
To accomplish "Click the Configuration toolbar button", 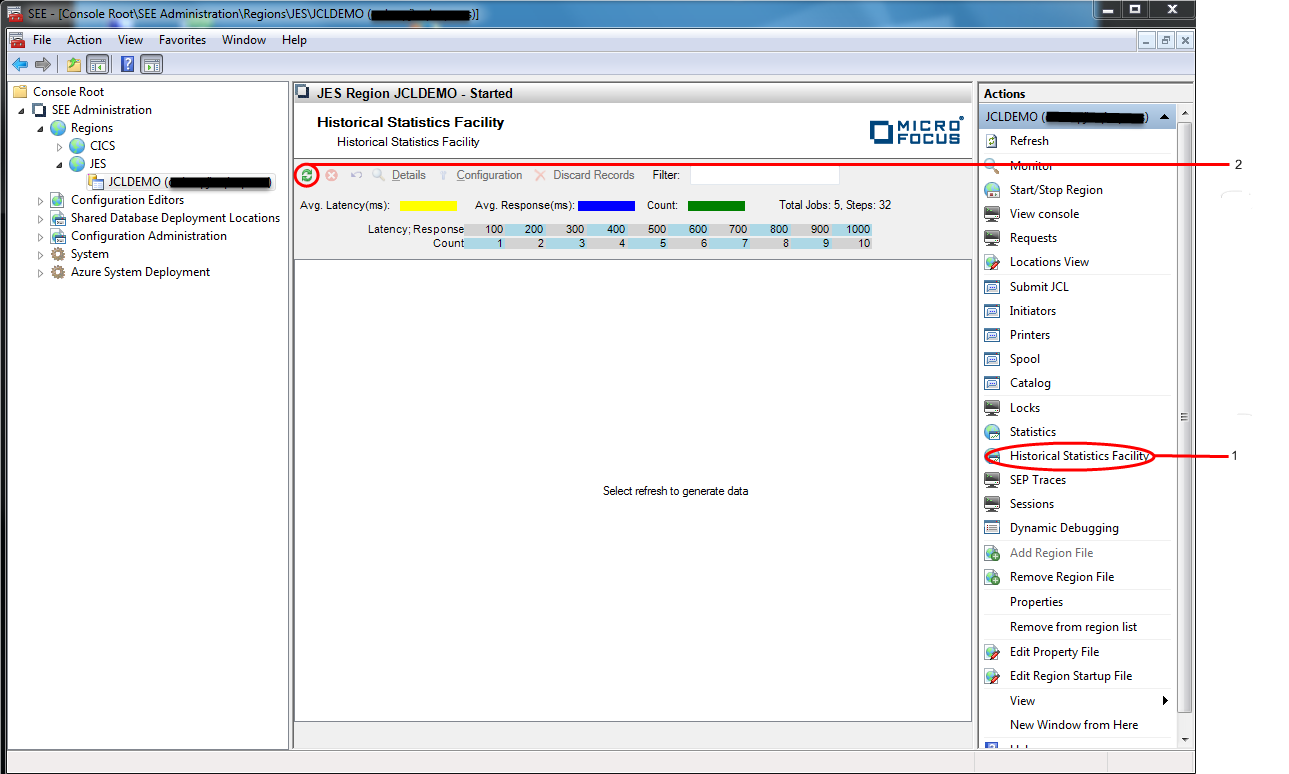I will pyautogui.click(x=480, y=175).
